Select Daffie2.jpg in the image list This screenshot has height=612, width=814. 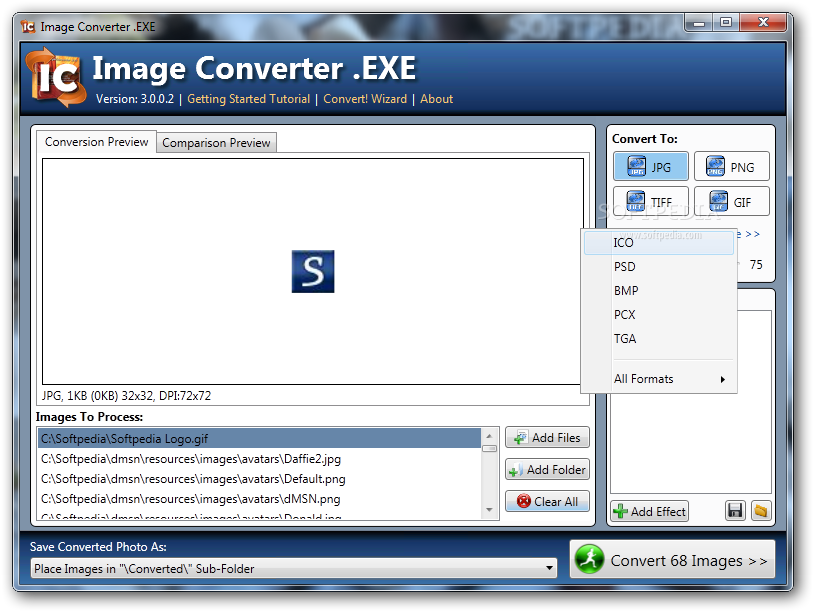tap(260, 458)
